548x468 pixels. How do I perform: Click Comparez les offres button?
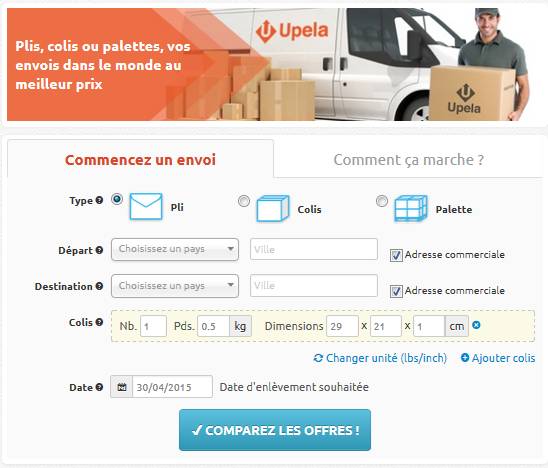click(x=275, y=430)
